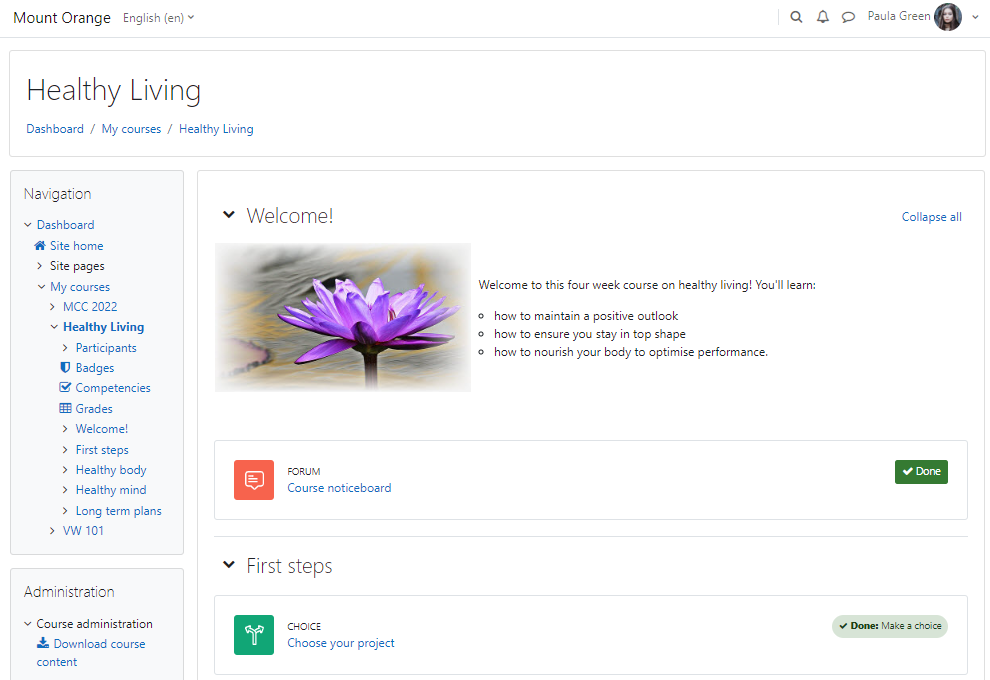
Task: Click the Choose your project choice icon
Action: coord(254,635)
